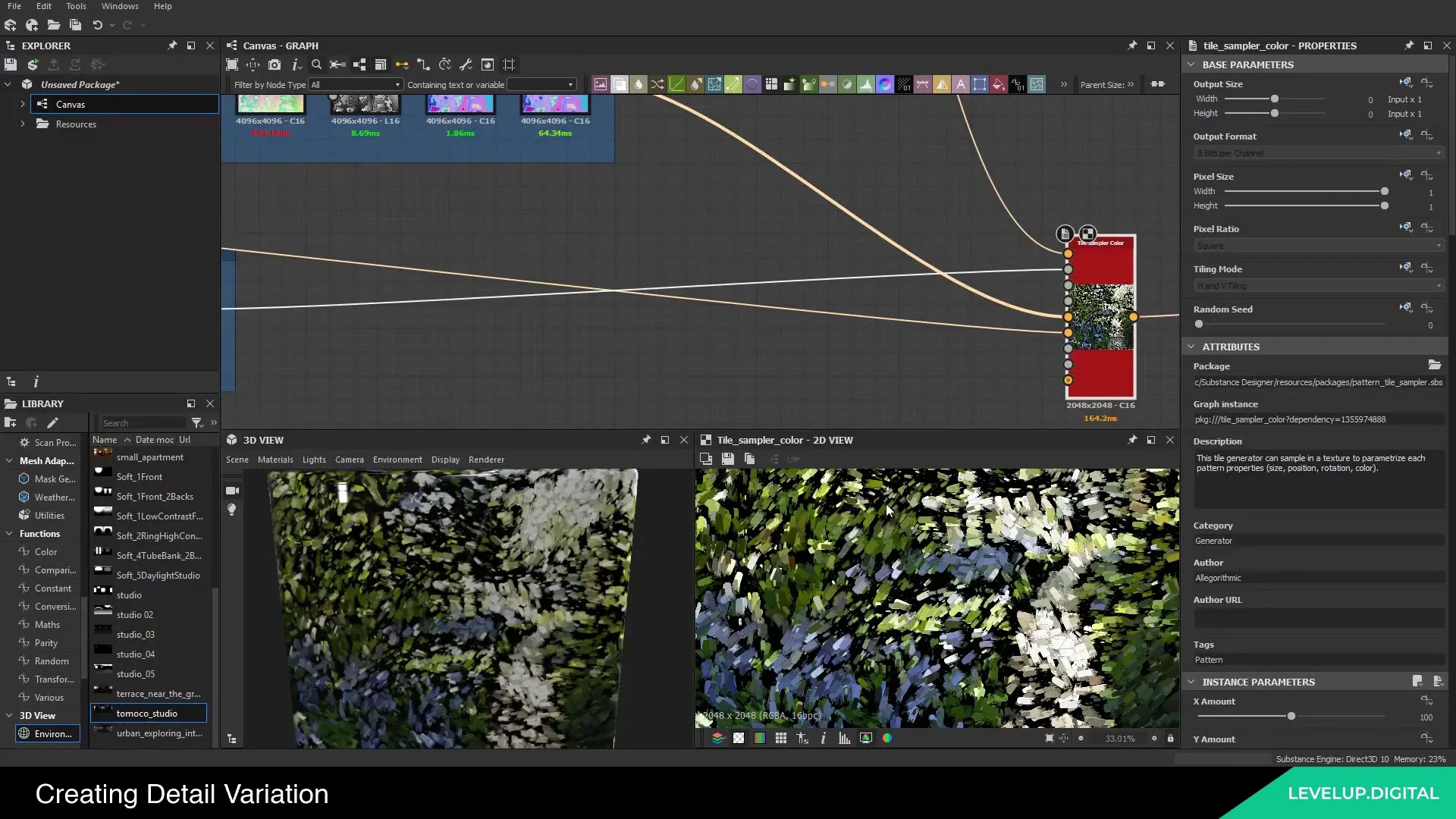The height and width of the screenshot is (819, 1456).
Task: Switch to the Materials menu in 3D VIEW
Action: (x=275, y=460)
